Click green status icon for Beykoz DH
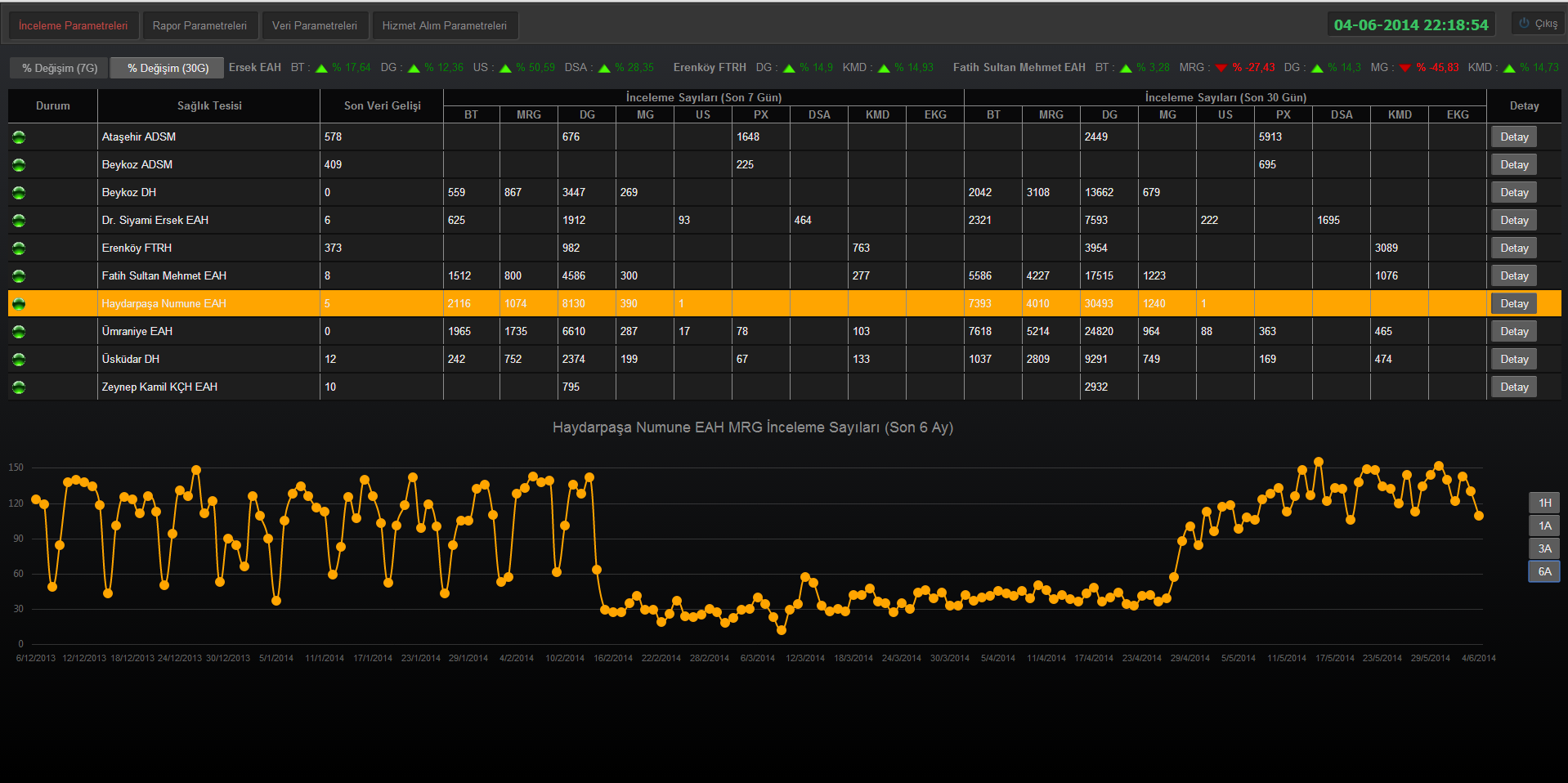The image size is (1568, 783). click(19, 193)
